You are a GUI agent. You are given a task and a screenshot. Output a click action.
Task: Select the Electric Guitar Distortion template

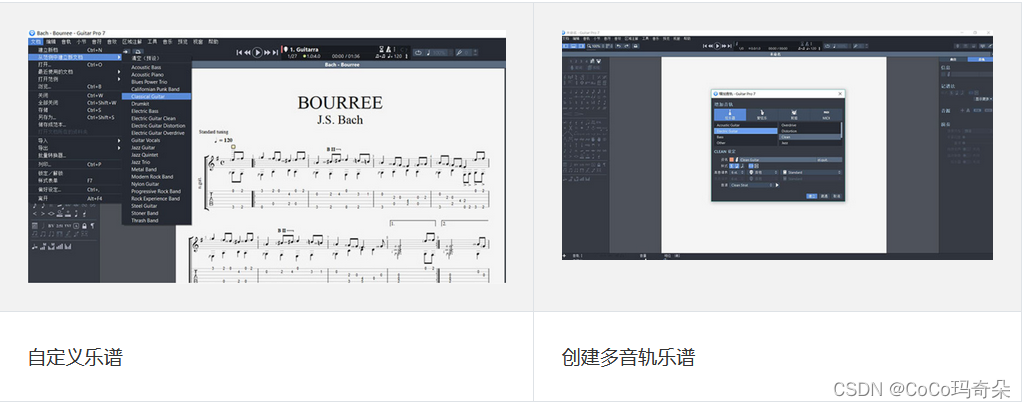156,126
